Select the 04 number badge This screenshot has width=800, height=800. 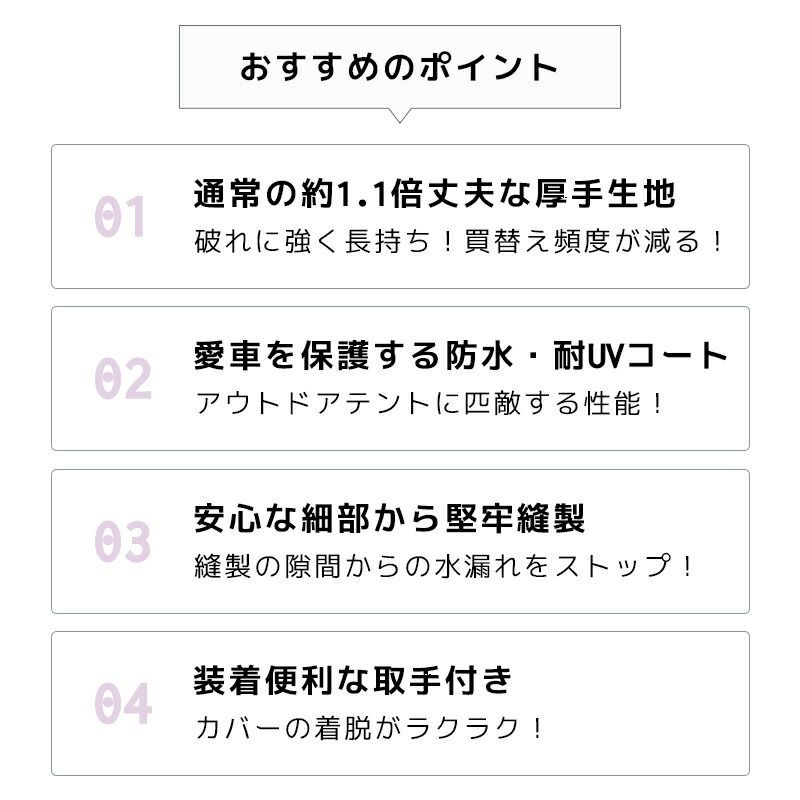point(123,704)
